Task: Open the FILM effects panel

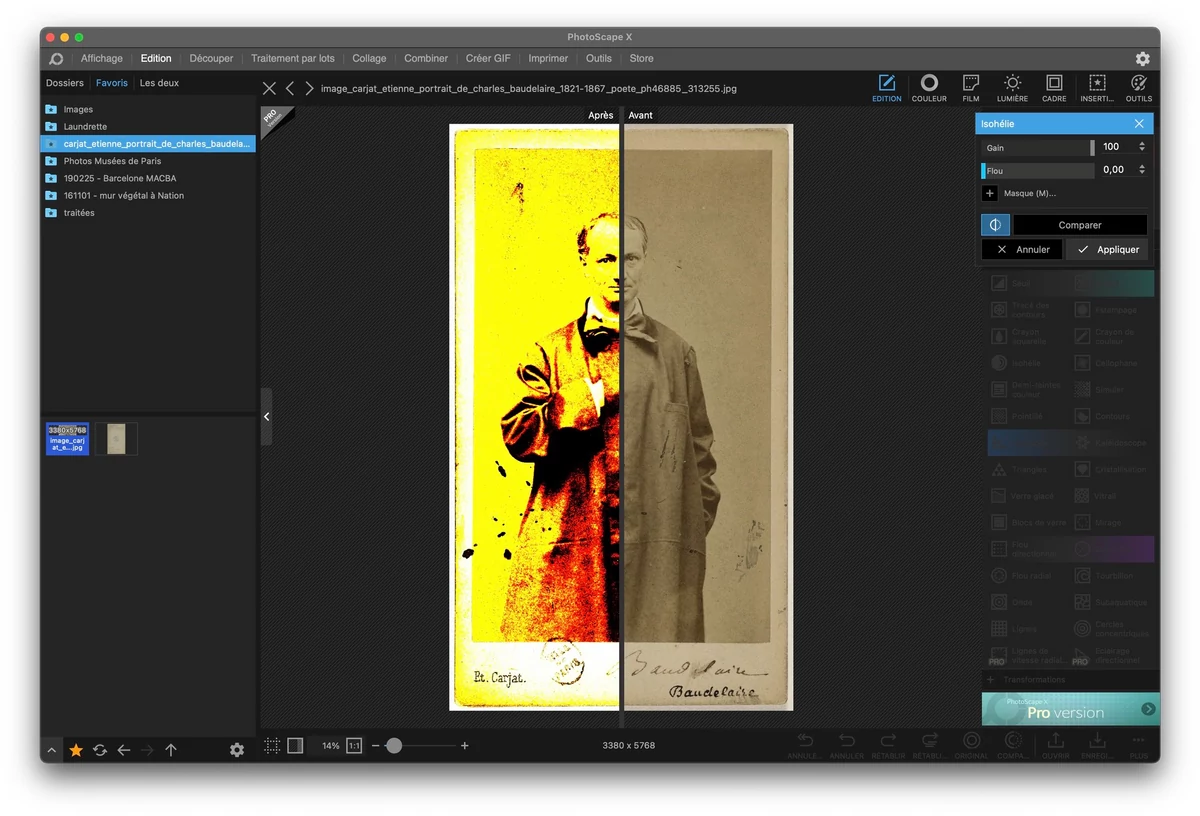Action: [971, 88]
